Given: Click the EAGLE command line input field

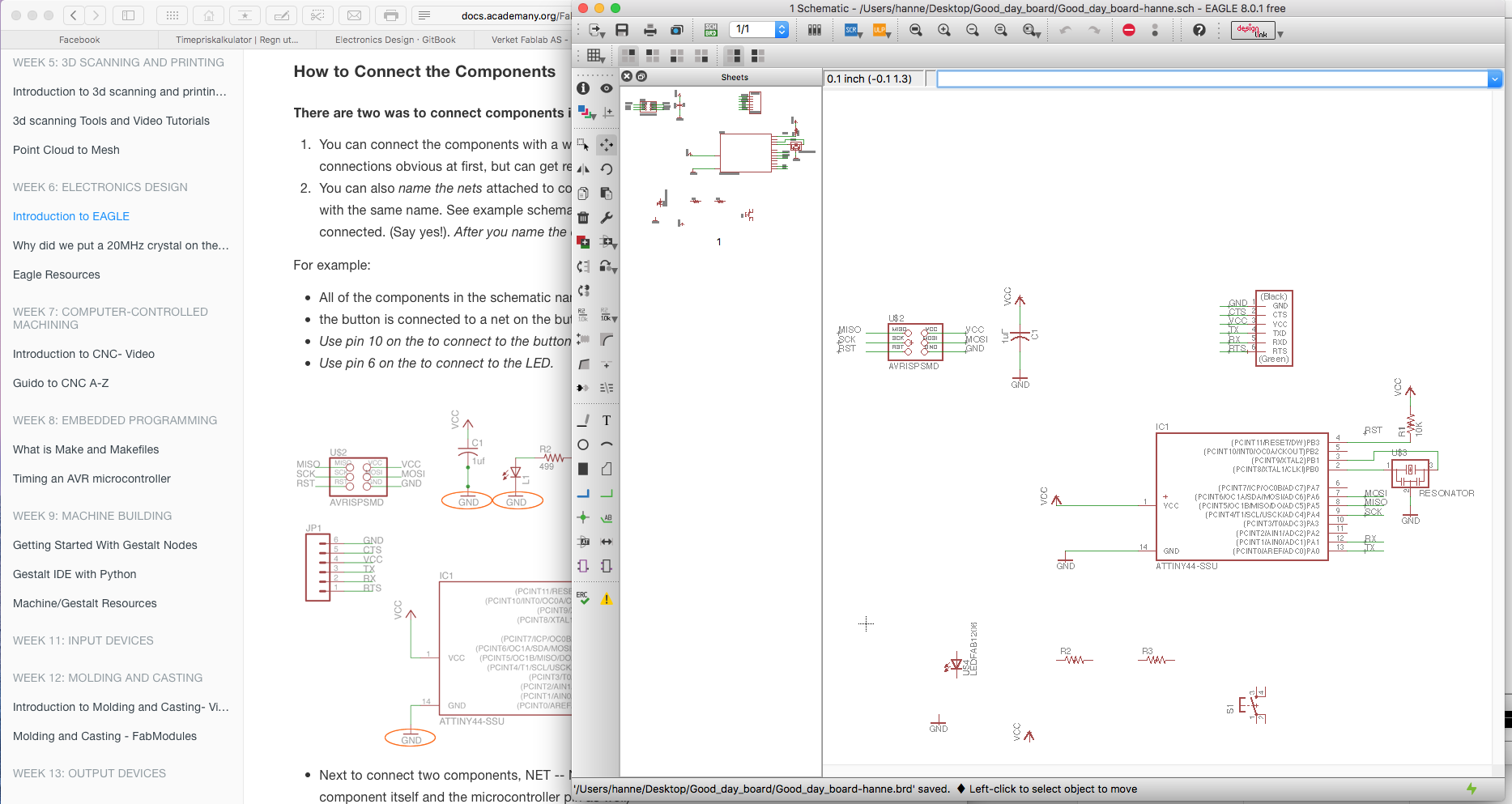Looking at the screenshot, I should 1212,79.
